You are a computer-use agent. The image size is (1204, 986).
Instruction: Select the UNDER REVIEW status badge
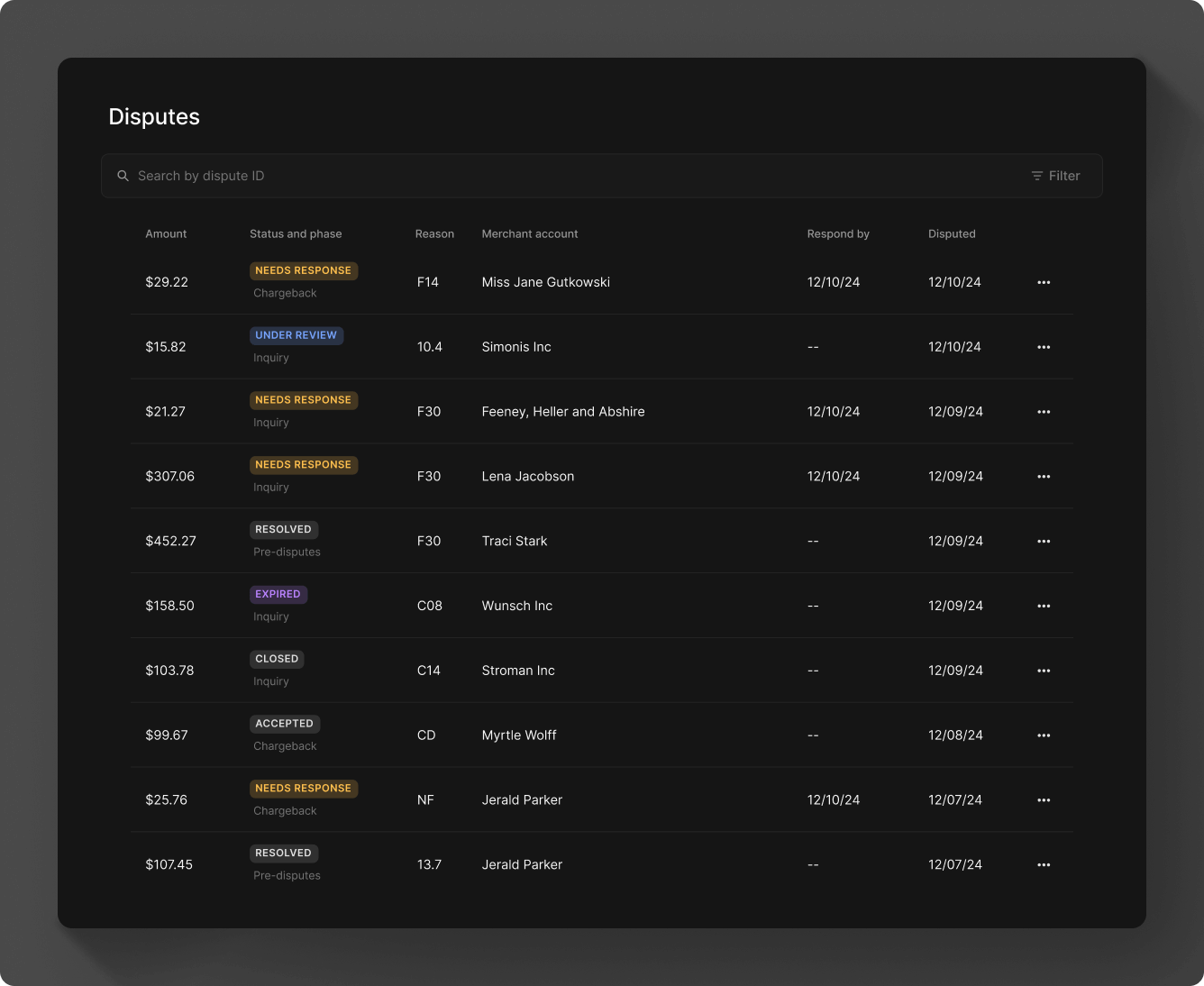click(296, 335)
